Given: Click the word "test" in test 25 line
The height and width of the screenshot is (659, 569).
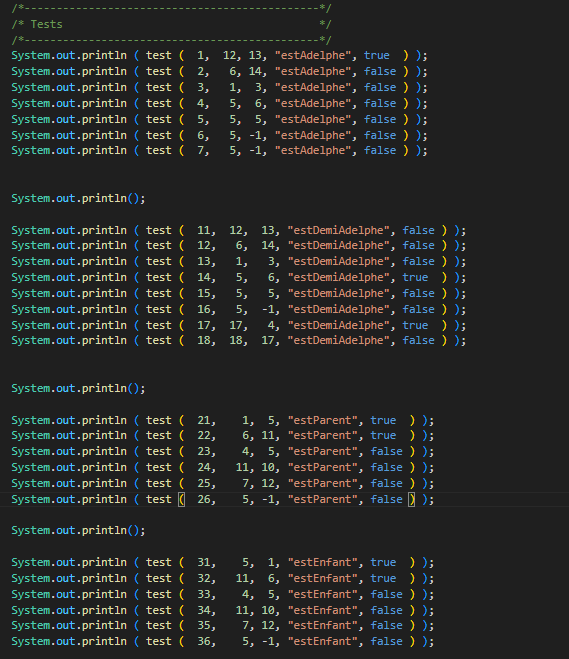Looking at the screenshot, I should [x=159, y=483].
